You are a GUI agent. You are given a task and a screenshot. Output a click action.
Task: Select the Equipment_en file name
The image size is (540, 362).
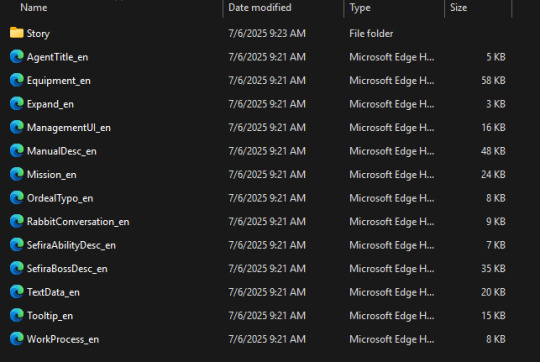coord(59,81)
